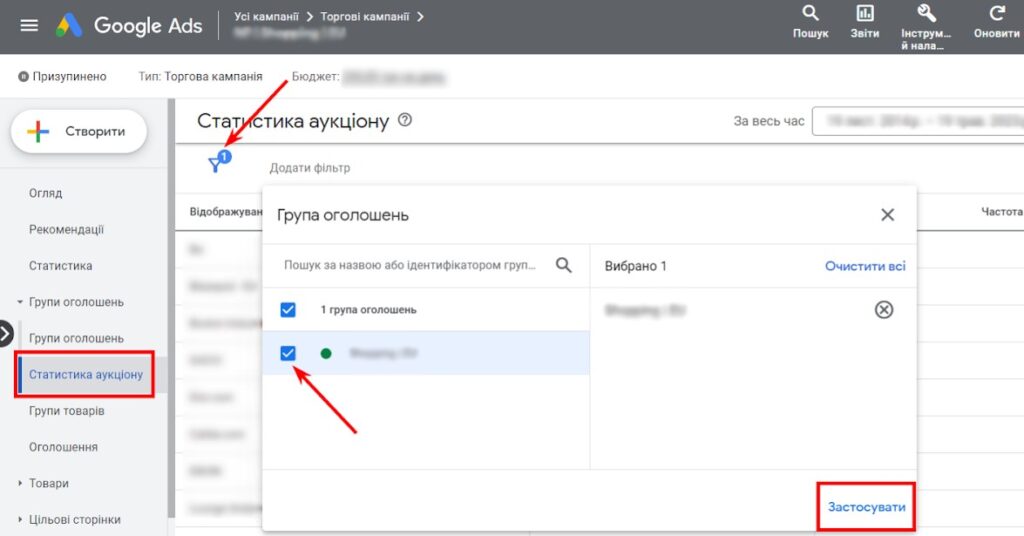The image size is (1024, 536).
Task: Click Застосувати to apply filter
Action: (867, 507)
